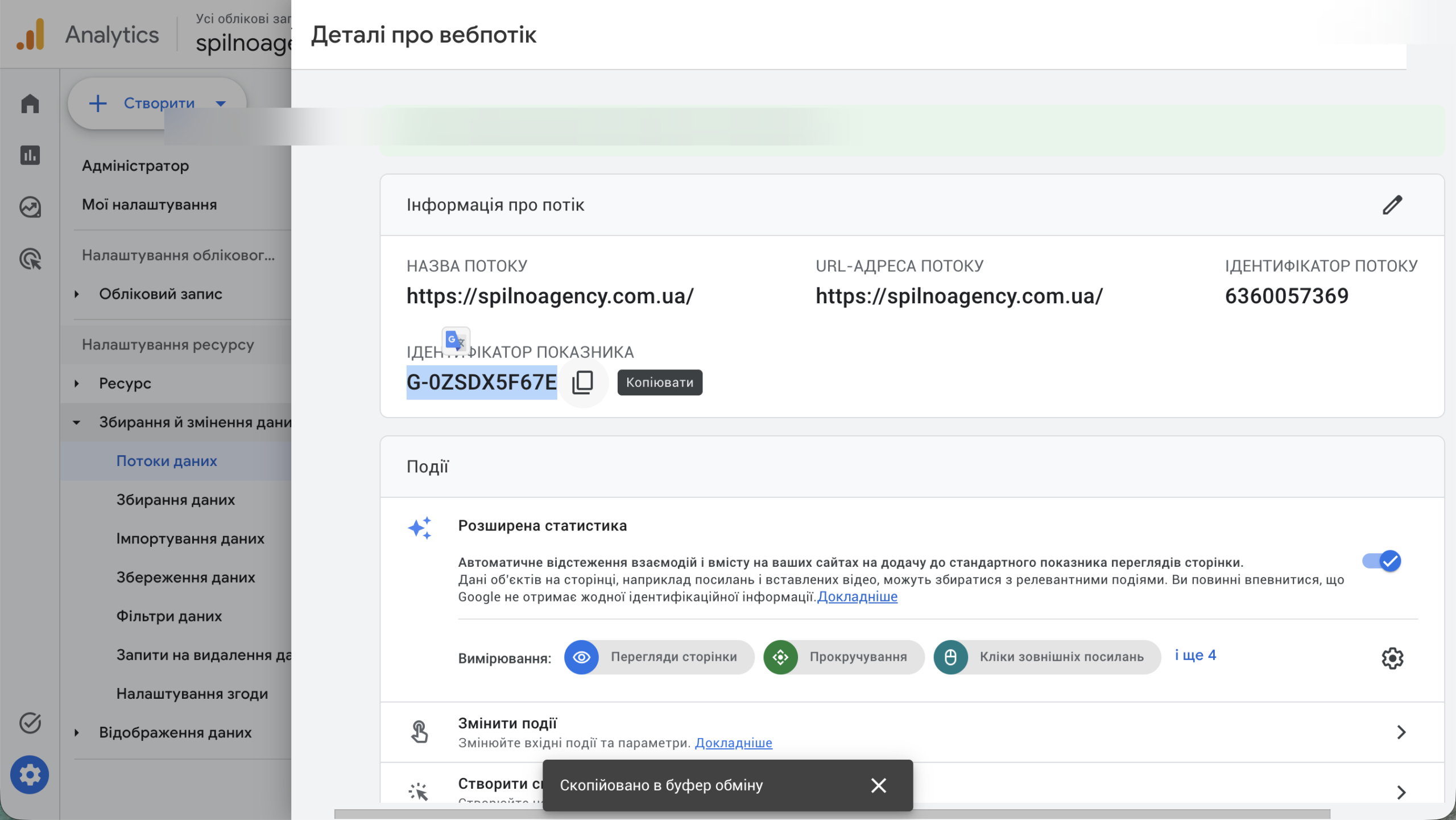Click Докладніше link in enhanced measurement text
Image resolution: width=1456 pixels, height=820 pixels.
tap(857, 597)
